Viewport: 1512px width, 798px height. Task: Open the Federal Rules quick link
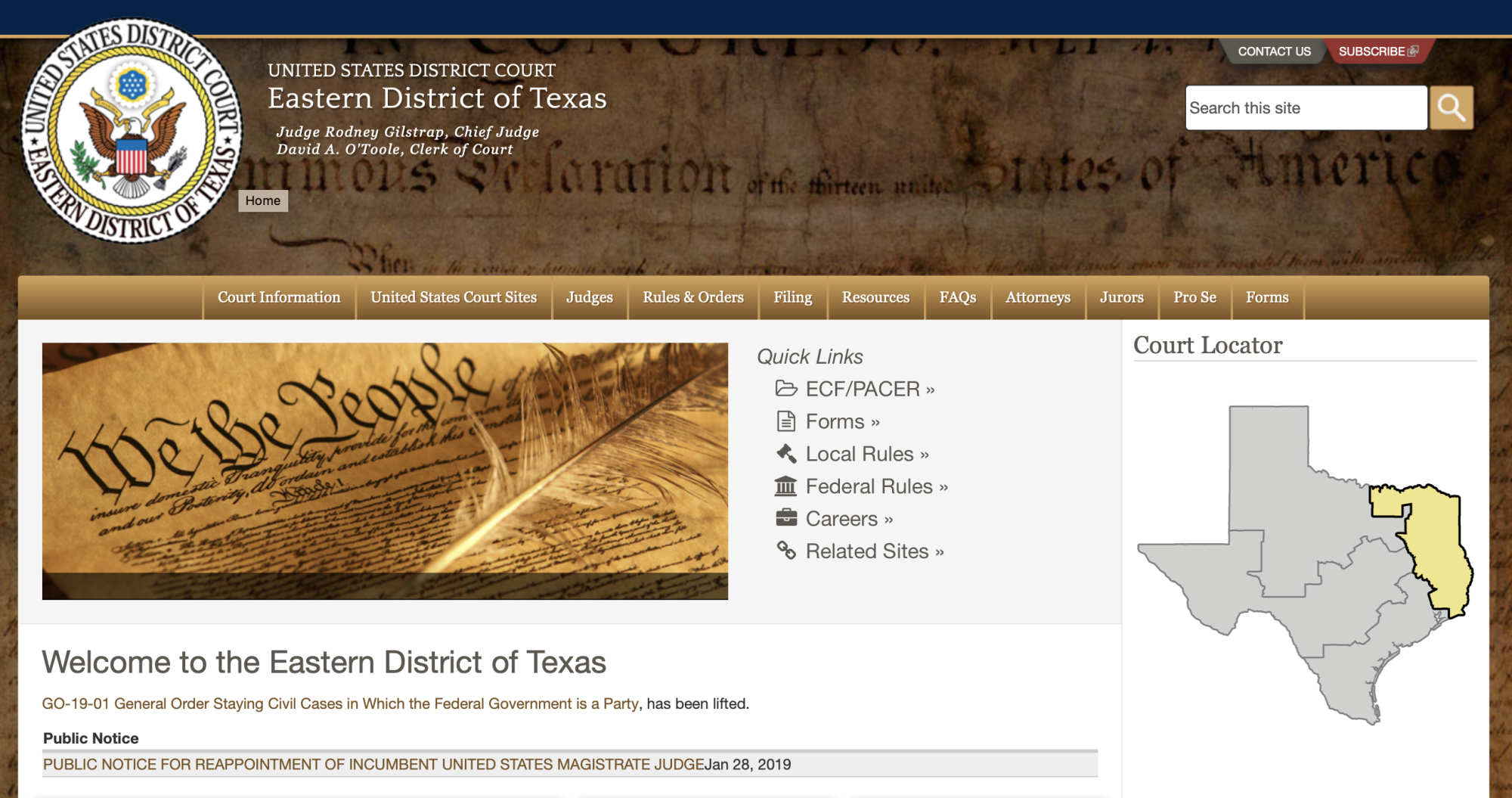[877, 486]
